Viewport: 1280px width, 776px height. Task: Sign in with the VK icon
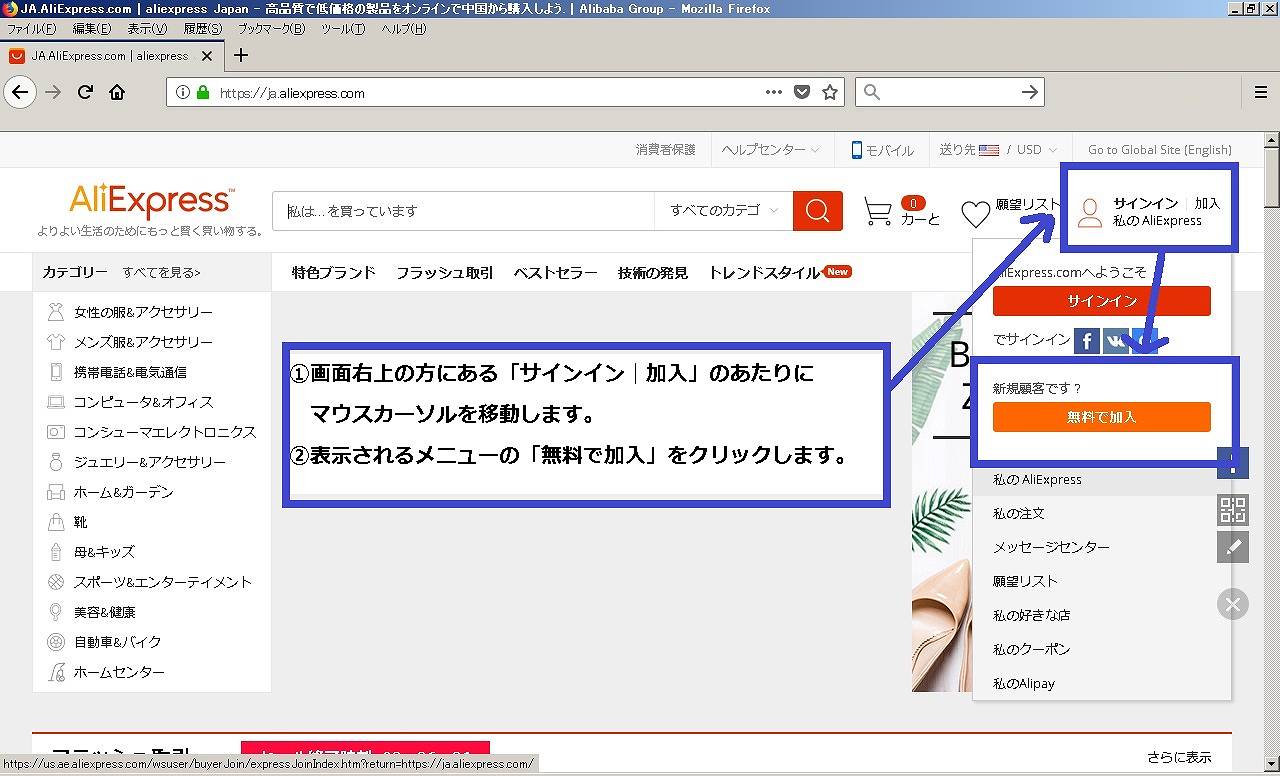(1116, 340)
